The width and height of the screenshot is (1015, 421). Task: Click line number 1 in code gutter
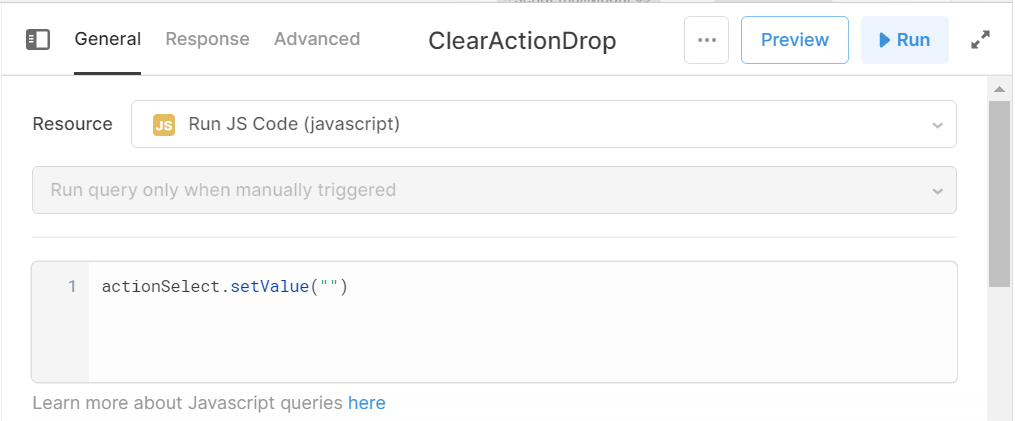point(72,286)
